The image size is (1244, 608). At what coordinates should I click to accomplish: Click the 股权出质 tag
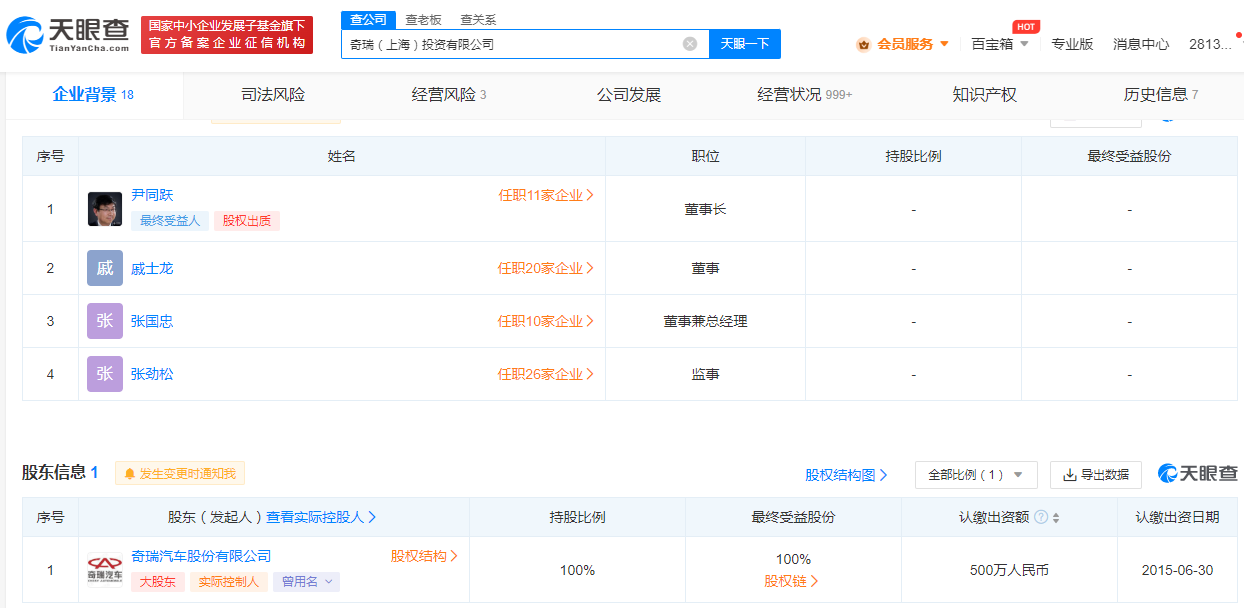(247, 221)
